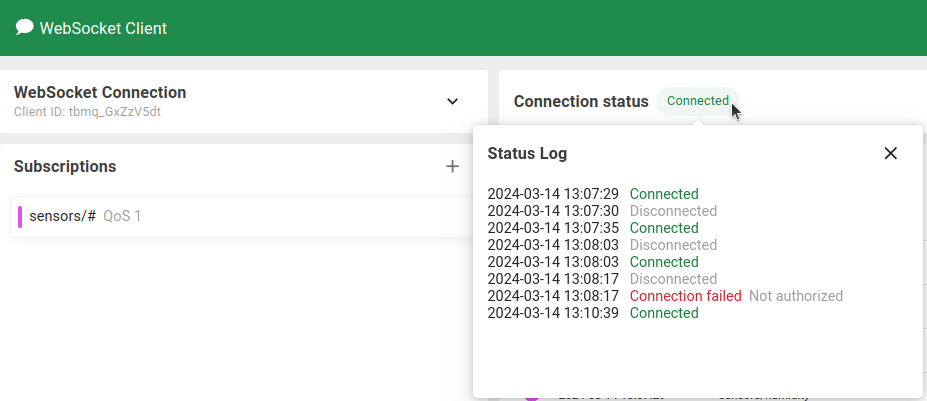Screen dimensions: 927x401
Task: Click the purple color bar of sensors/#
Action: [20, 216]
